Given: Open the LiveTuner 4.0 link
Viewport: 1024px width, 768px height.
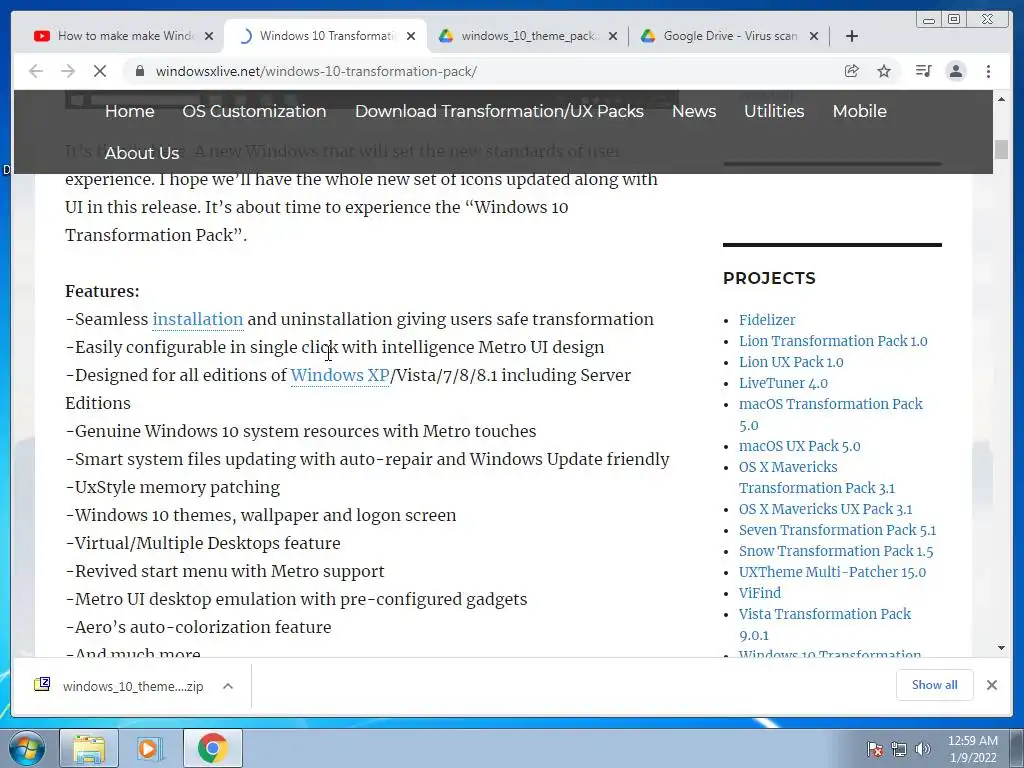Looking at the screenshot, I should (783, 383).
